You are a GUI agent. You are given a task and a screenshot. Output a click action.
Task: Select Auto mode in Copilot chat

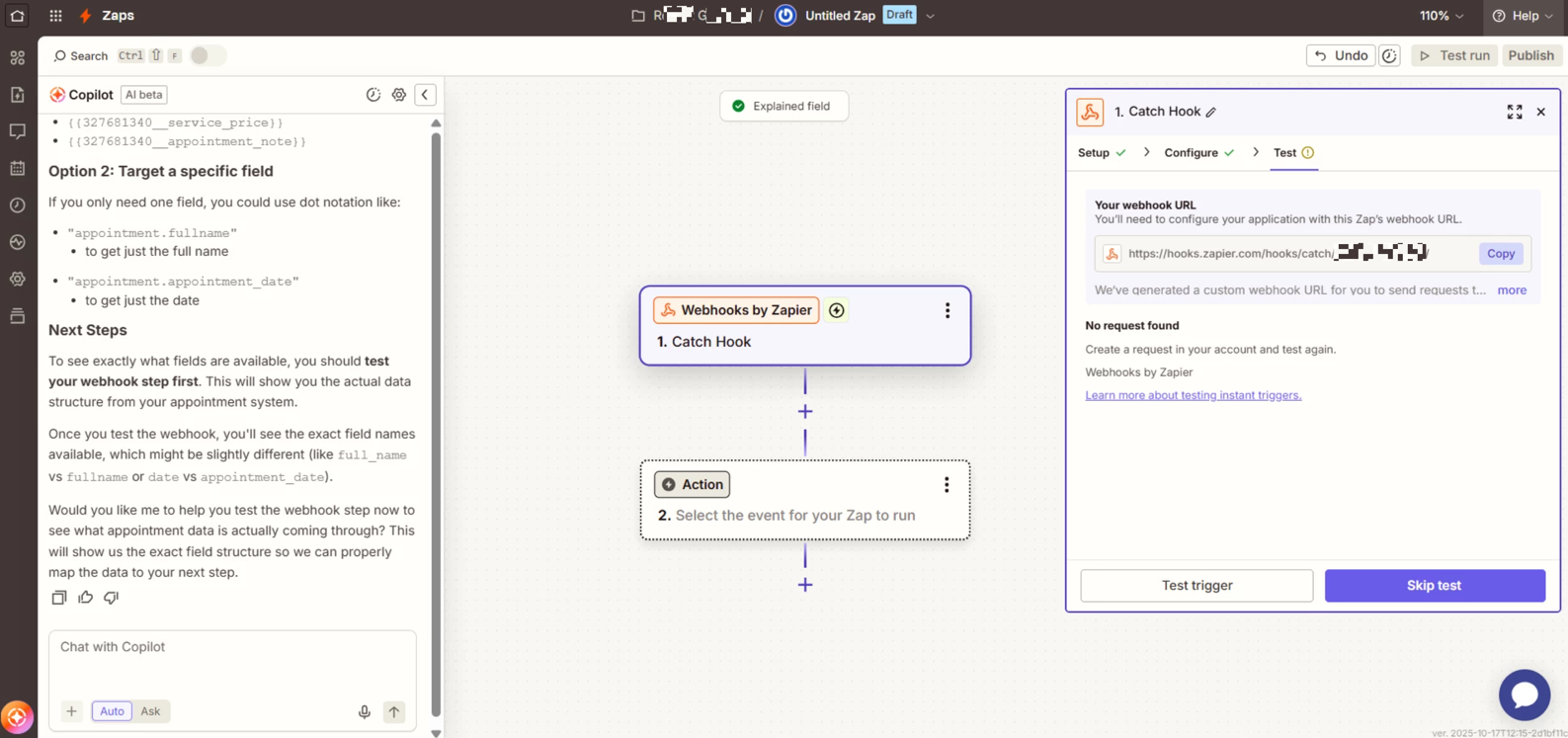click(x=112, y=711)
